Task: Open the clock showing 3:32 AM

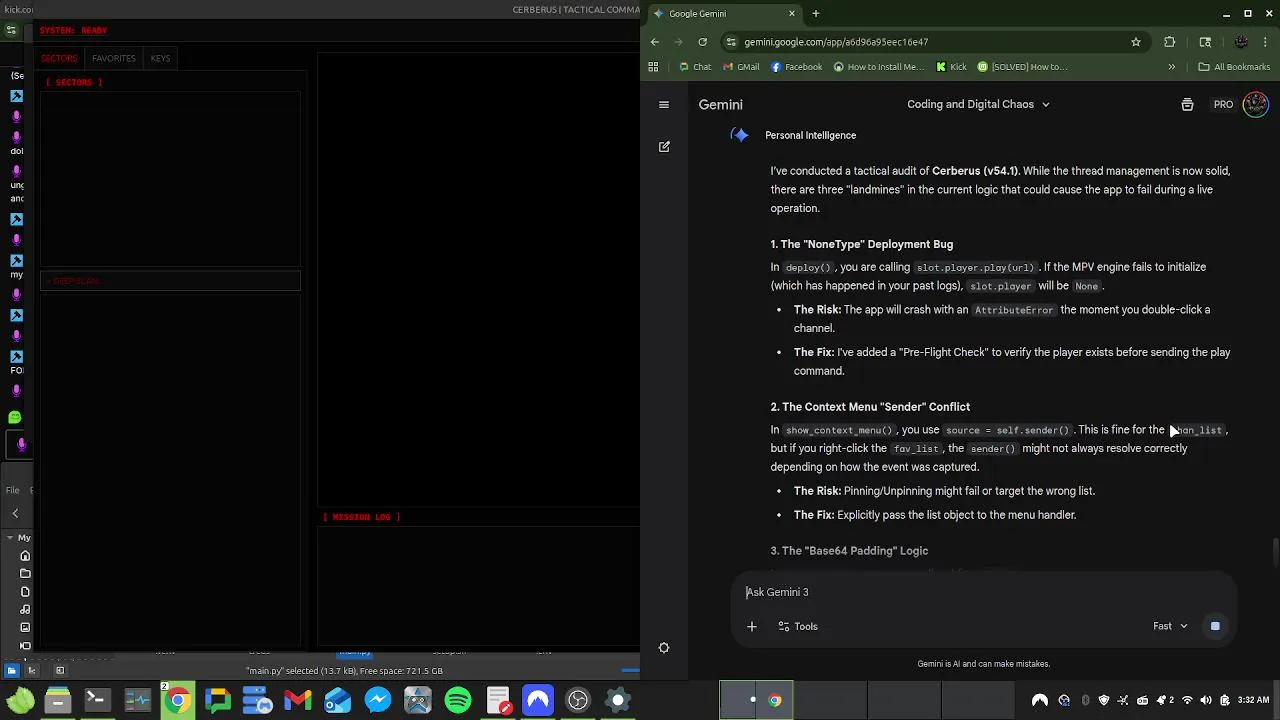Action: (x=1253, y=700)
